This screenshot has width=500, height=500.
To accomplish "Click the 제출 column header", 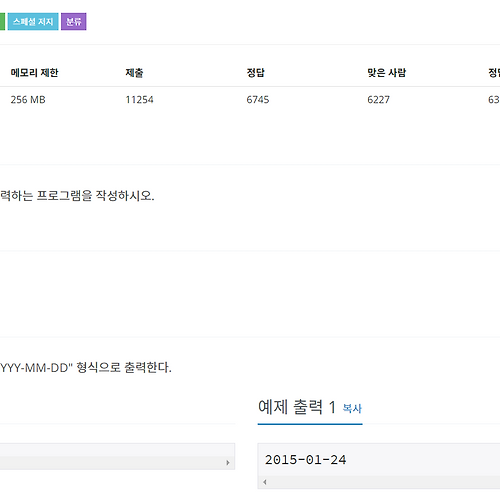I will point(134,73).
